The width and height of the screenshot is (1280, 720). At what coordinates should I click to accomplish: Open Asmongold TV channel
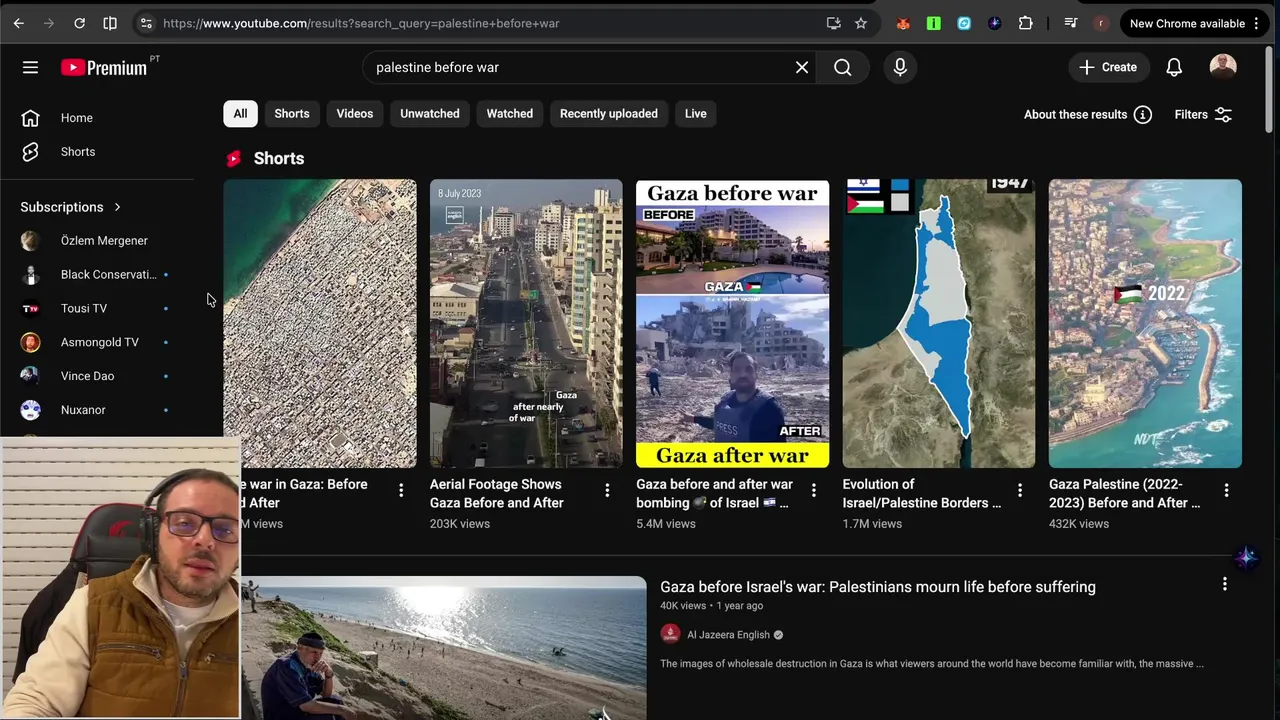tap(98, 342)
